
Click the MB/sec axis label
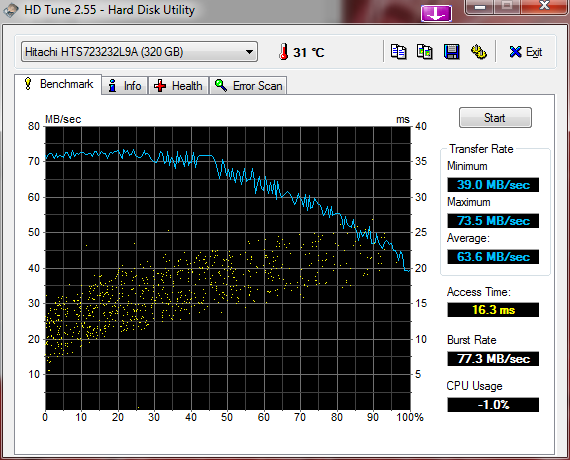click(63, 119)
